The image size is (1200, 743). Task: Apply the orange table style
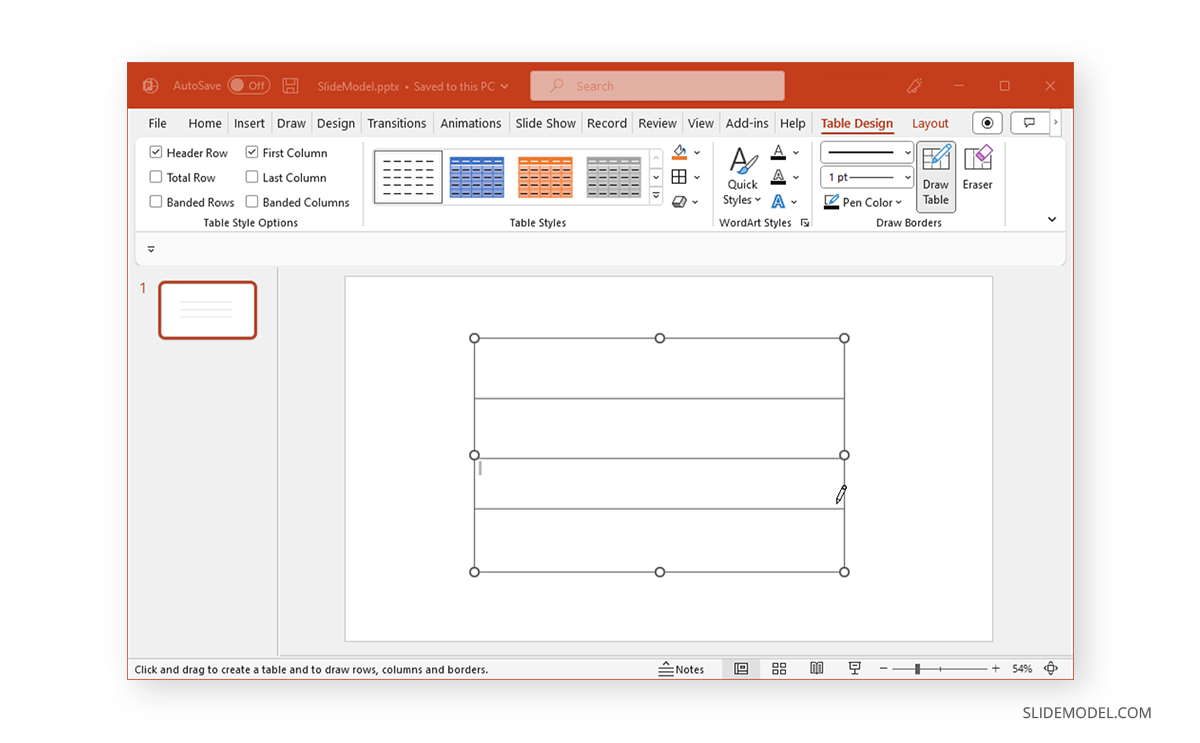coord(545,177)
